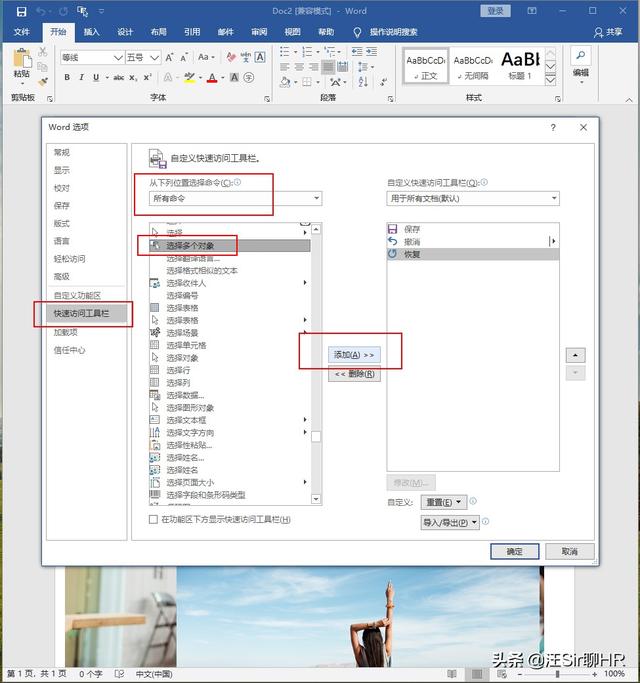Click the Cancel 取消 button
Image resolution: width=640 pixels, height=683 pixels.
pyautogui.click(x=569, y=551)
